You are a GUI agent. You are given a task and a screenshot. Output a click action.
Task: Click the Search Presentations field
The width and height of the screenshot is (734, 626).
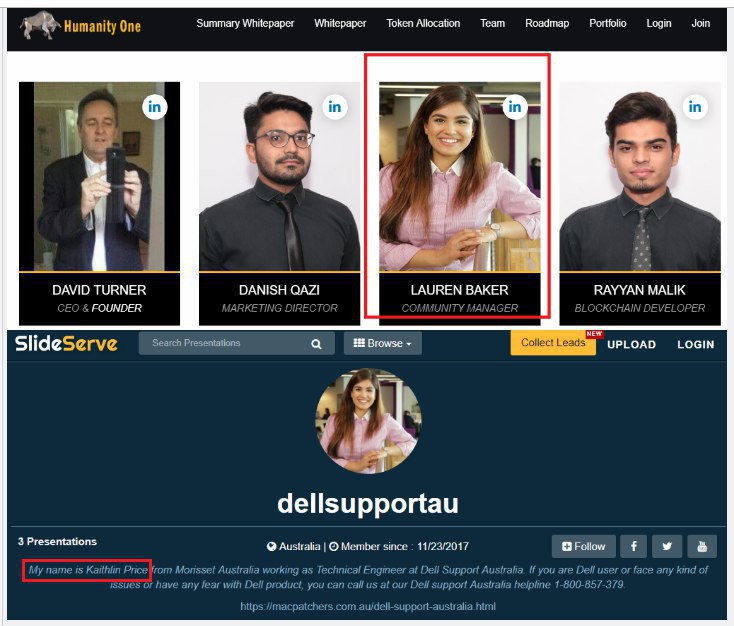pos(236,343)
